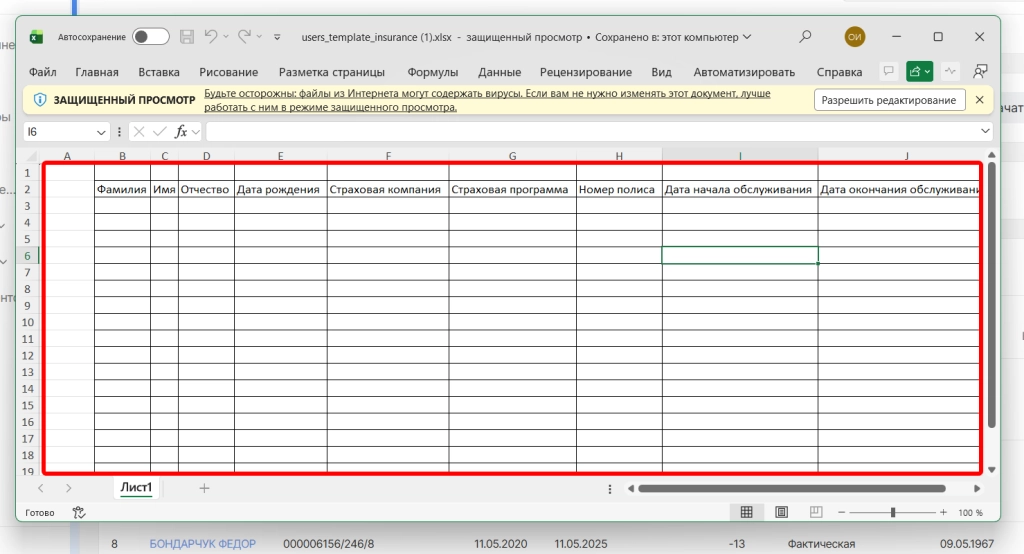Click the Comments speech bubble icon
The width and height of the screenshot is (1024, 554).
coord(887,72)
